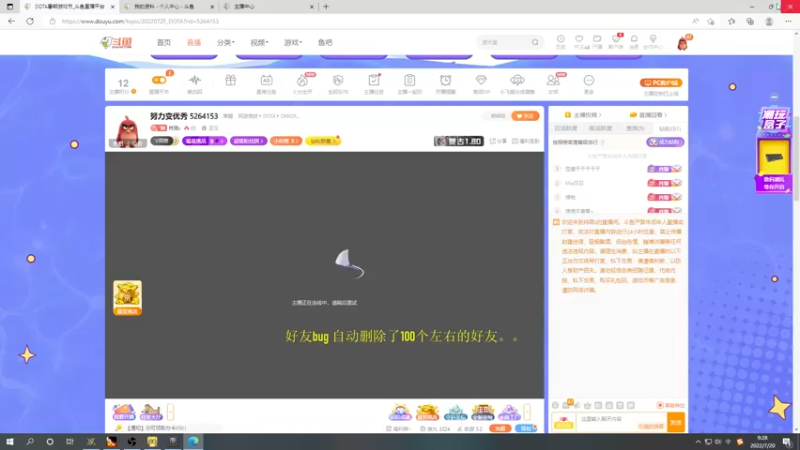
Task: Open the diamond VIP icon
Action: pos(481,80)
